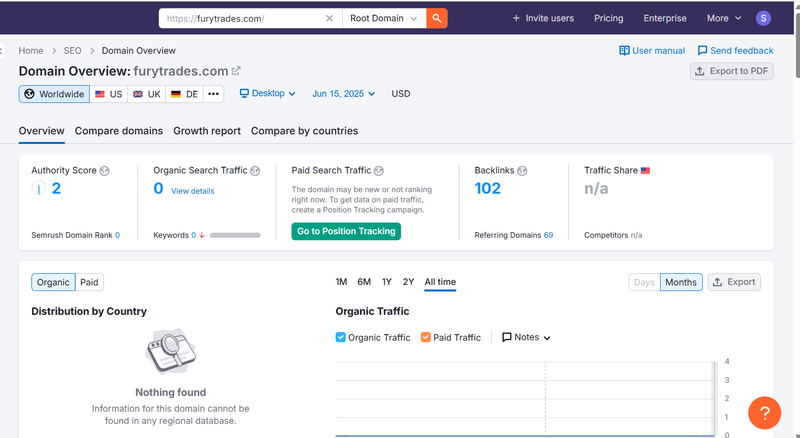The height and width of the screenshot is (438, 800).
Task: Open the Enterprise page
Action: 665,18
